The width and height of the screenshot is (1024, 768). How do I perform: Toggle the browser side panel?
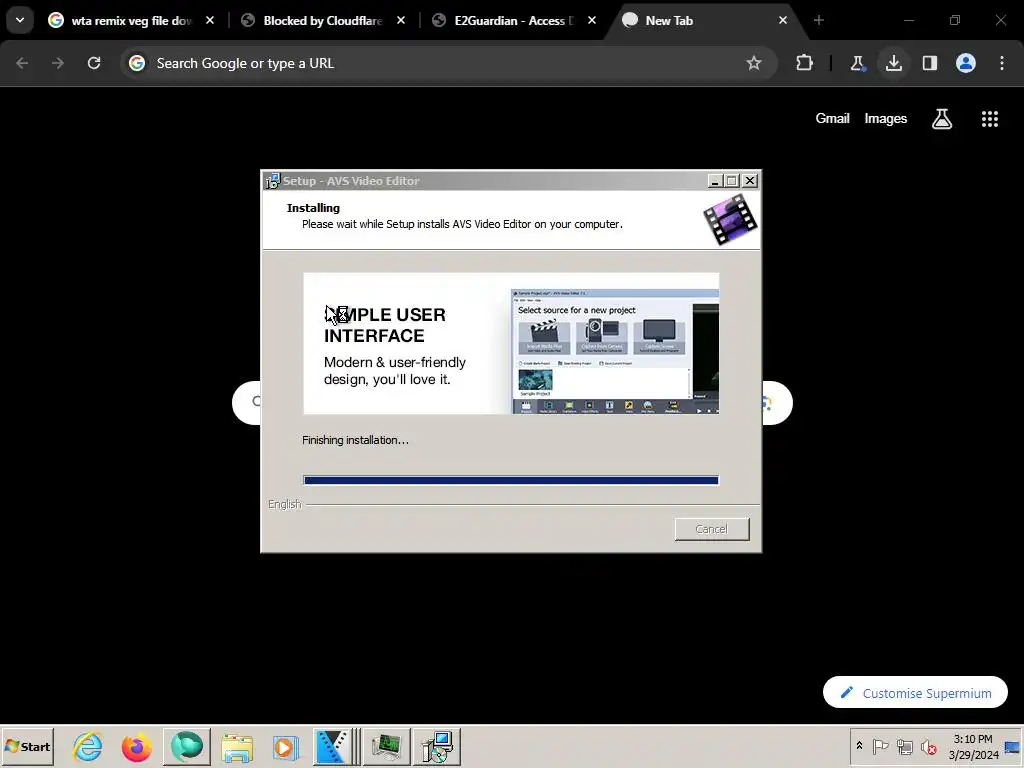pyautogui.click(x=930, y=63)
